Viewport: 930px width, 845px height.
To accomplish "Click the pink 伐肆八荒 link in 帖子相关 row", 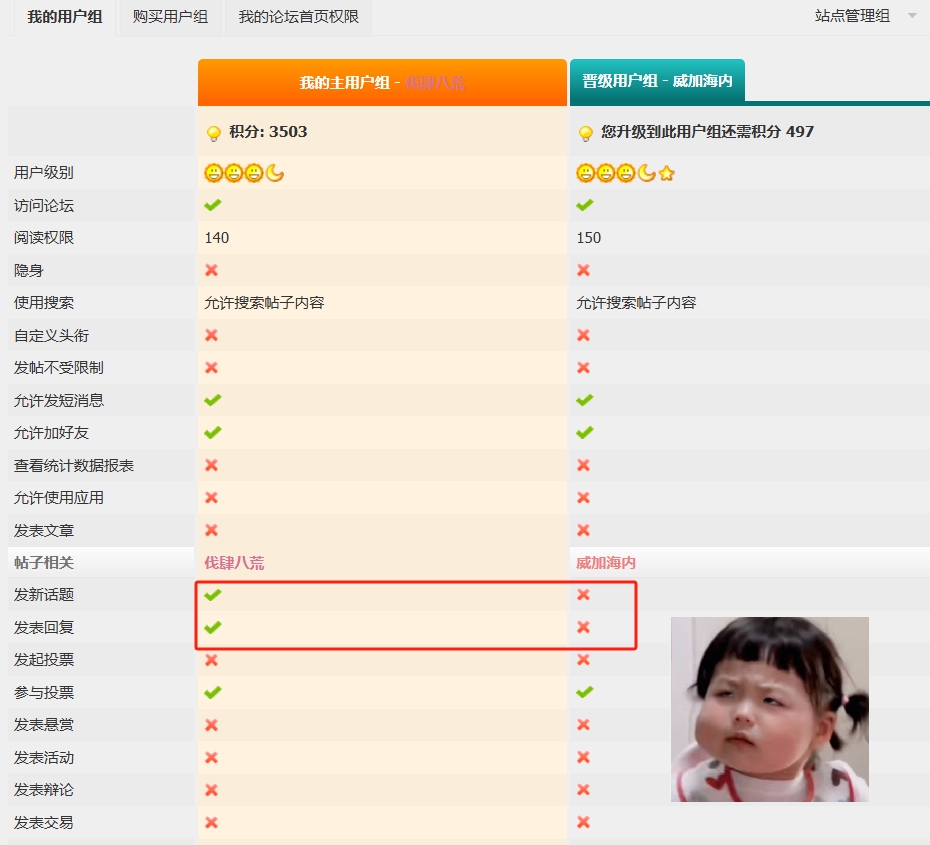I will (x=234, y=563).
